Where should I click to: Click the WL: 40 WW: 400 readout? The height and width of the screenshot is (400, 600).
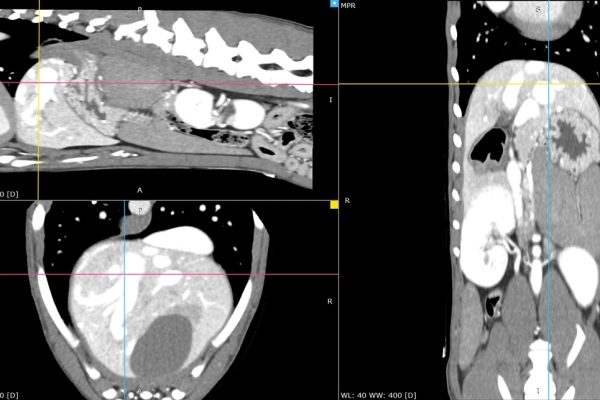[378, 394]
